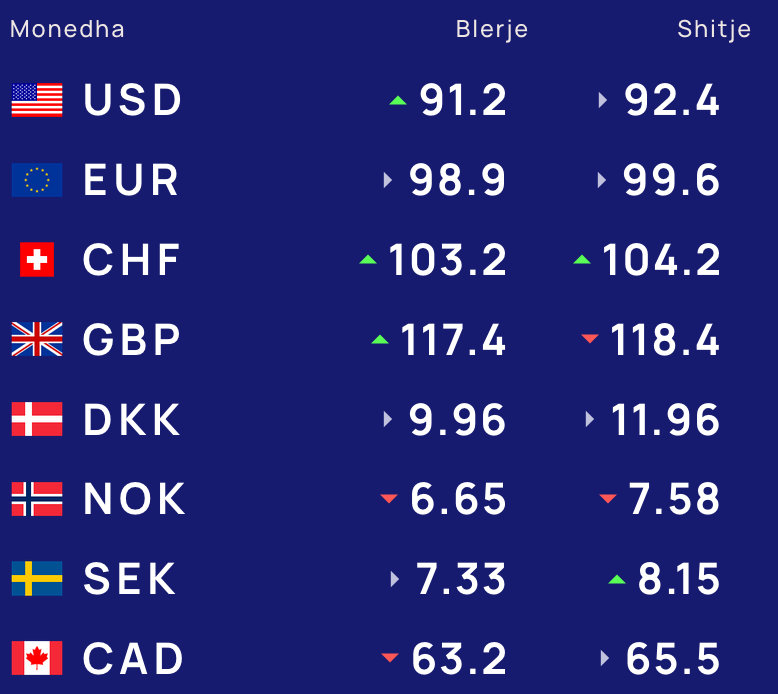Click the European Union flag icon
This screenshot has width=778, height=694.
click(x=37, y=180)
